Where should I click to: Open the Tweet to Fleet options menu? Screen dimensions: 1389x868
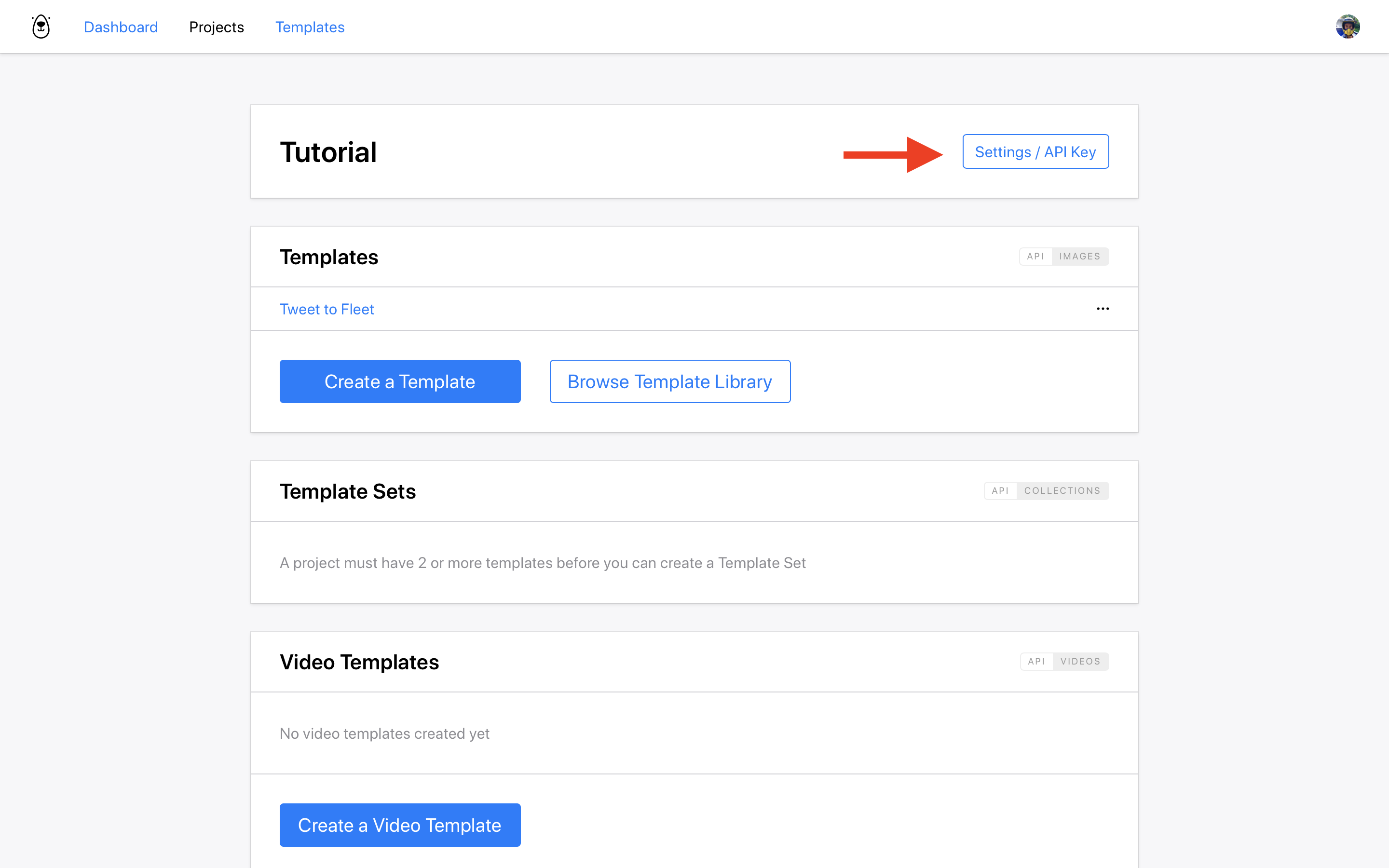[x=1103, y=309]
